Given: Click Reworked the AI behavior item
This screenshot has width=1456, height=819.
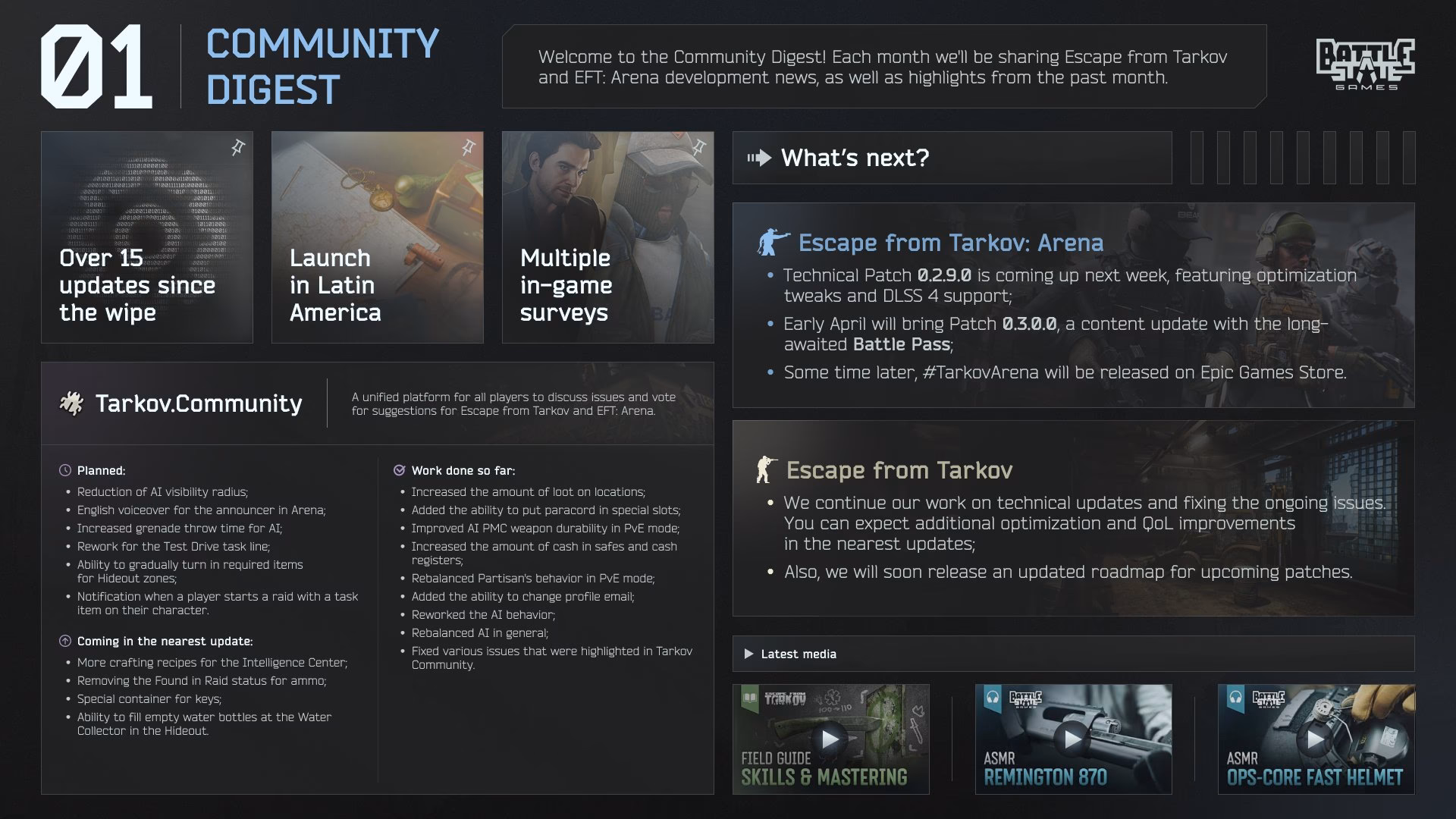Looking at the screenshot, I should click(483, 614).
